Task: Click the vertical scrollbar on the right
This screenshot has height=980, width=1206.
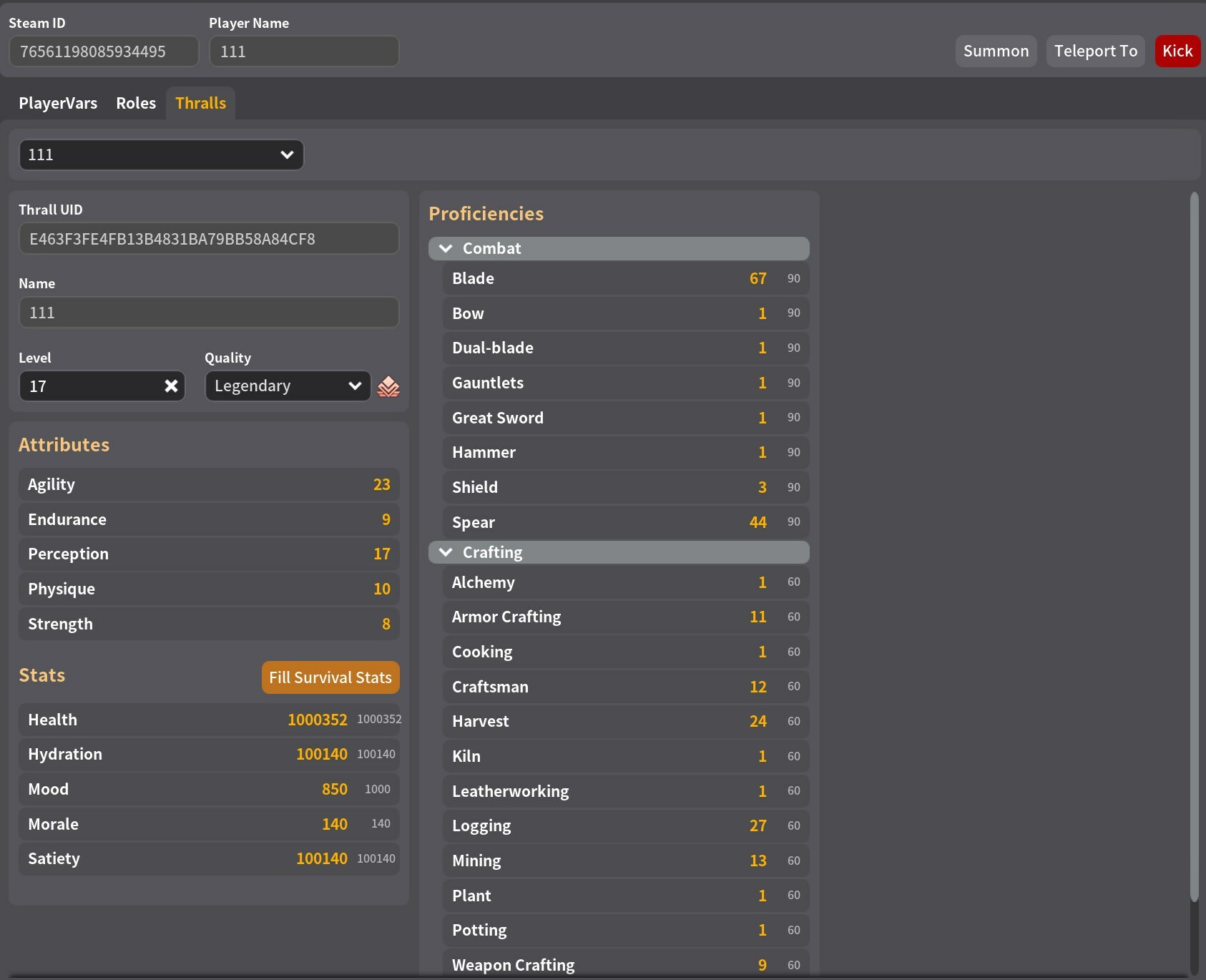Action: tap(1193, 544)
